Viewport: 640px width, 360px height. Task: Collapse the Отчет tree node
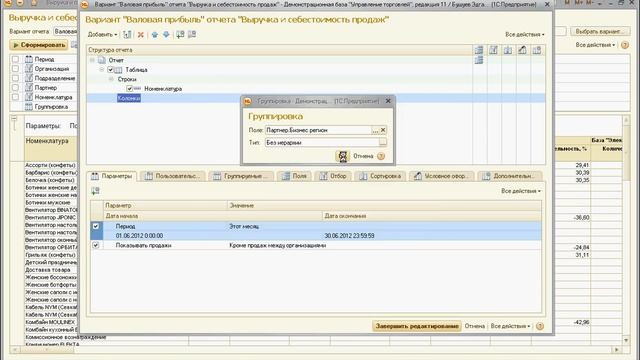[x=92, y=60]
